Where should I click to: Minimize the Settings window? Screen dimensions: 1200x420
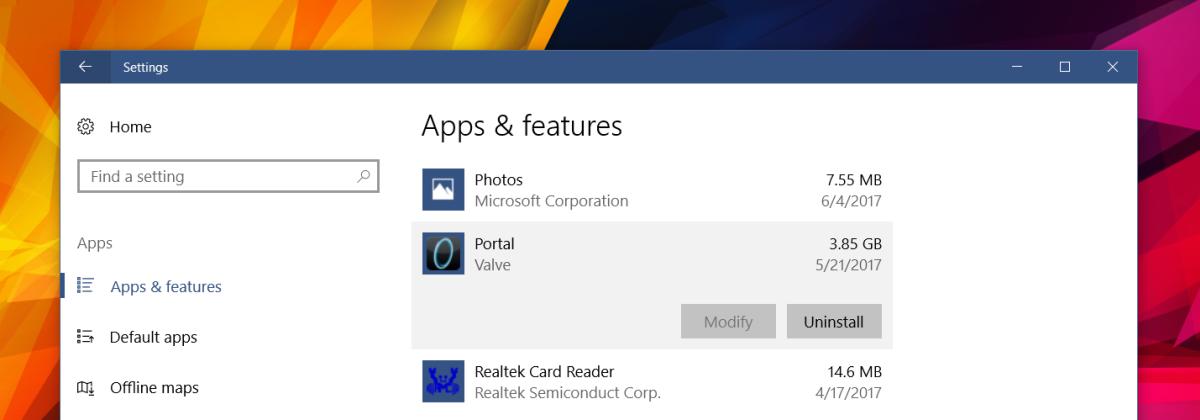click(x=1017, y=67)
